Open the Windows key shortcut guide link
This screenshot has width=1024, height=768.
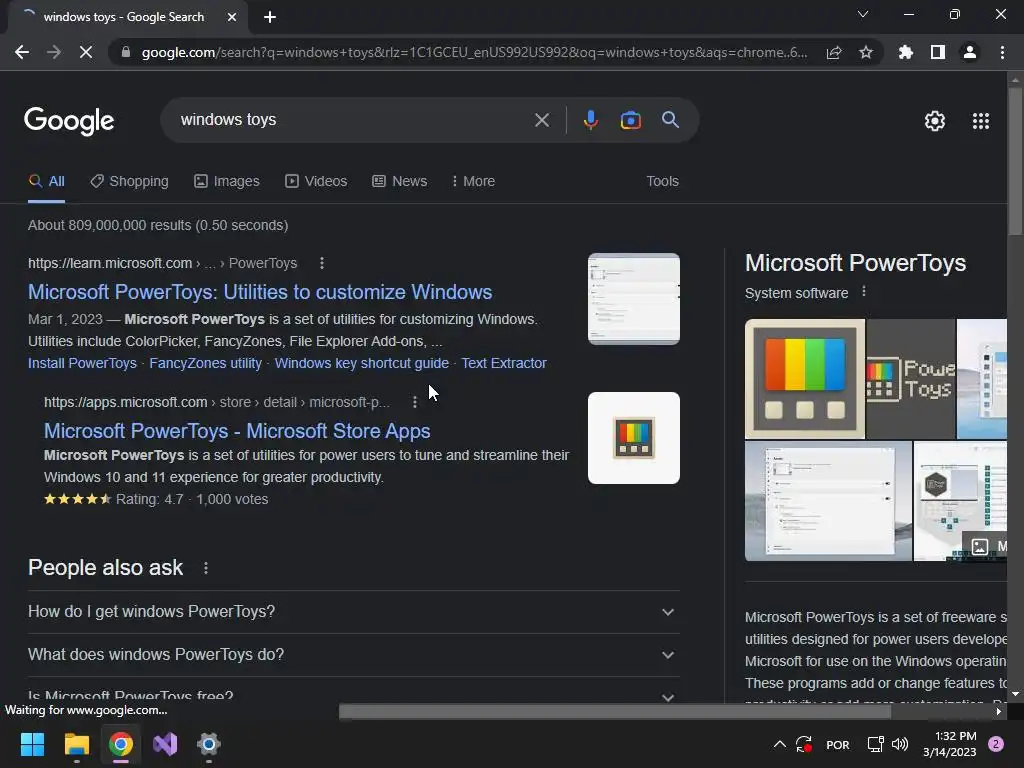(361, 363)
